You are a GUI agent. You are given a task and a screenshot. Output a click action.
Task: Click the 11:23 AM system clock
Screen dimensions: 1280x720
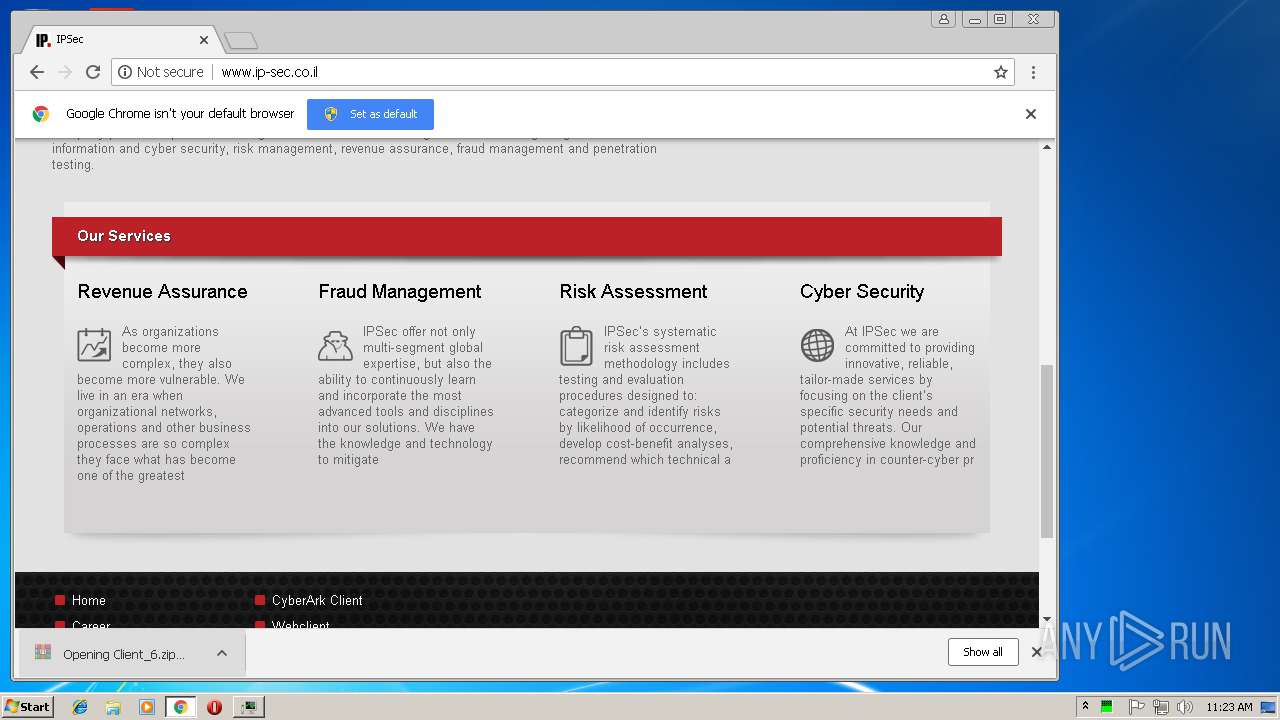tap(1229, 707)
